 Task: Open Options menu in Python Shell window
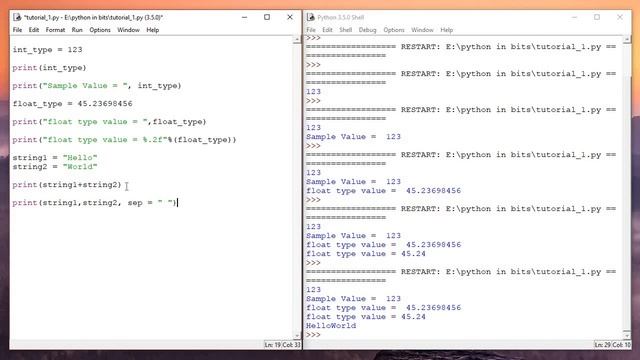point(393,30)
